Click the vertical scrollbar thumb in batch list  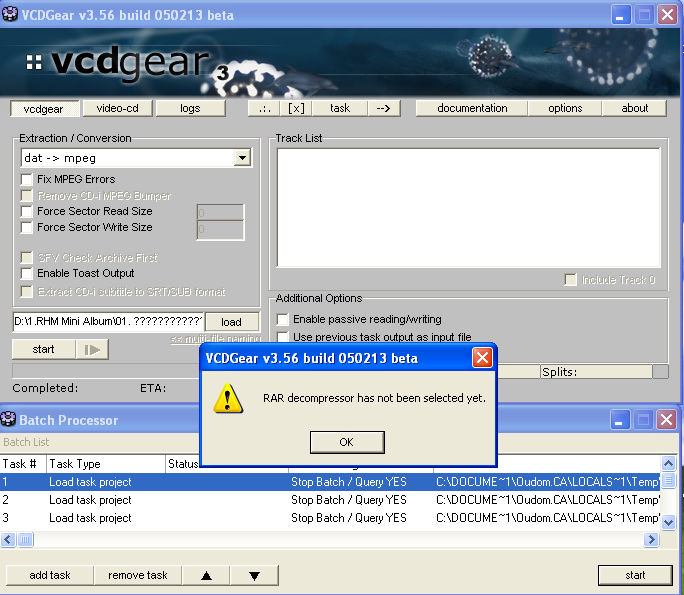tap(668, 480)
